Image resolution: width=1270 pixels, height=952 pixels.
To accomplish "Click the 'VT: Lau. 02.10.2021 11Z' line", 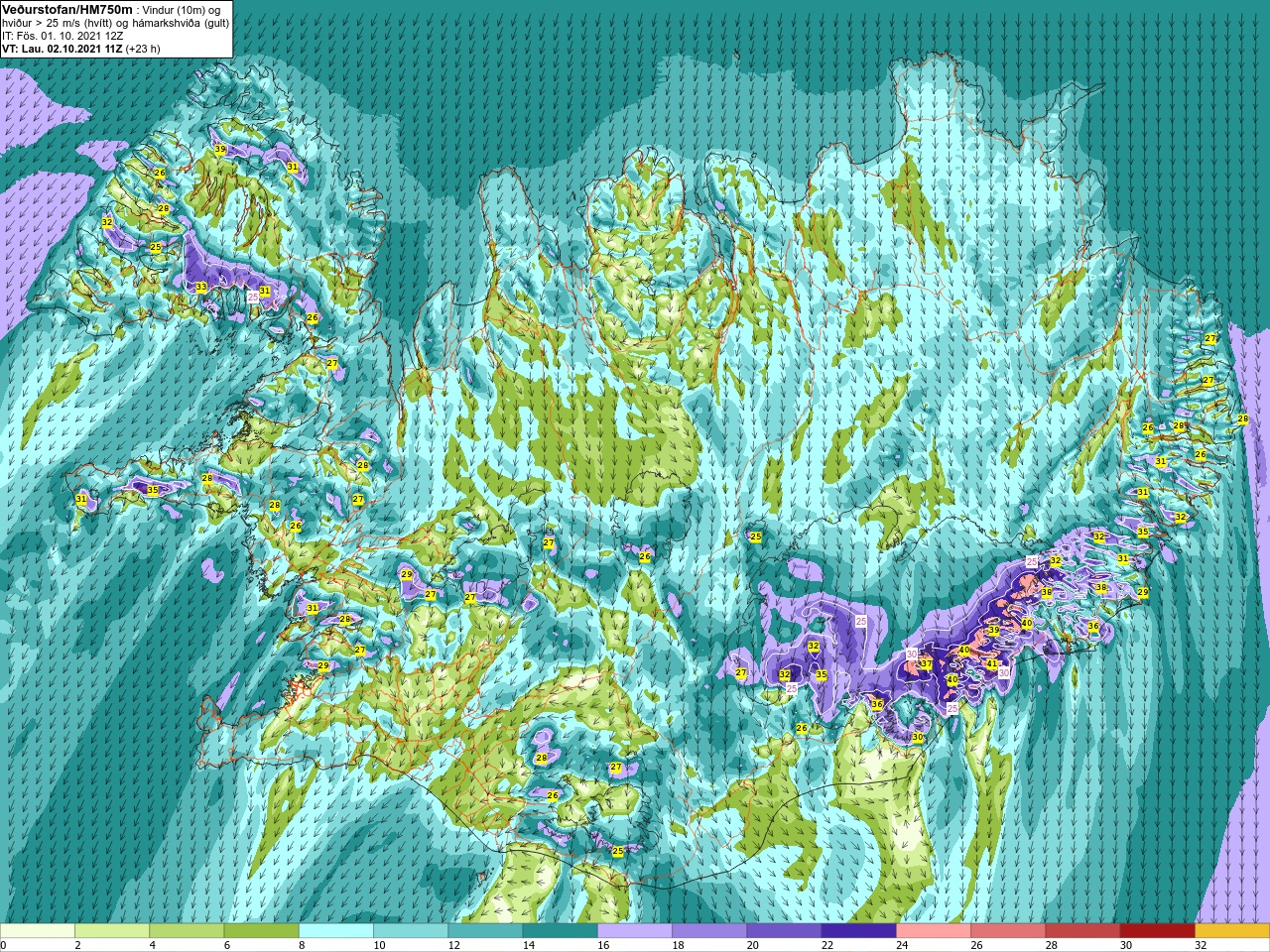I will (x=62, y=48).
